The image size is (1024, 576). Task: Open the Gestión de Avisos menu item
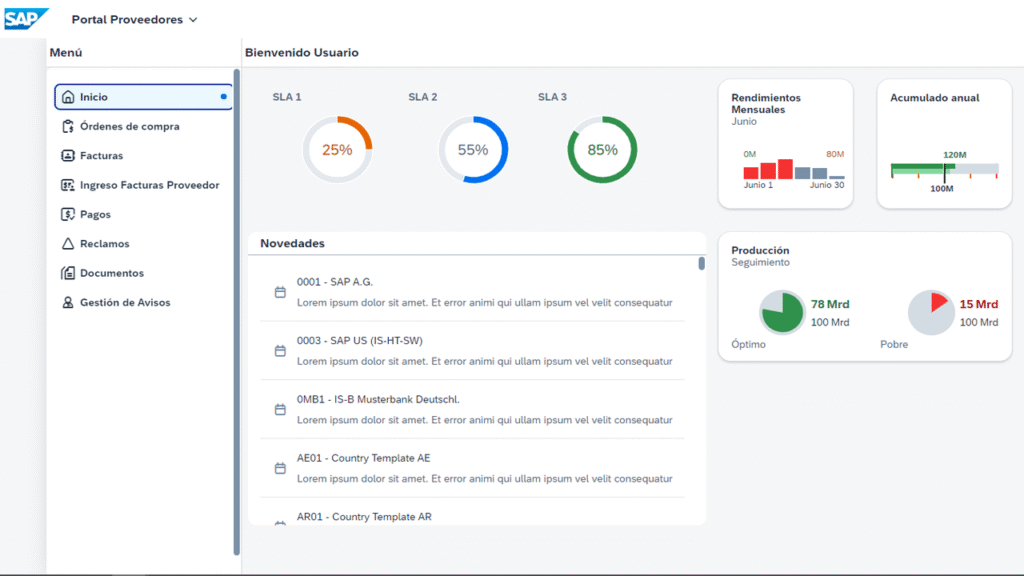(x=125, y=303)
